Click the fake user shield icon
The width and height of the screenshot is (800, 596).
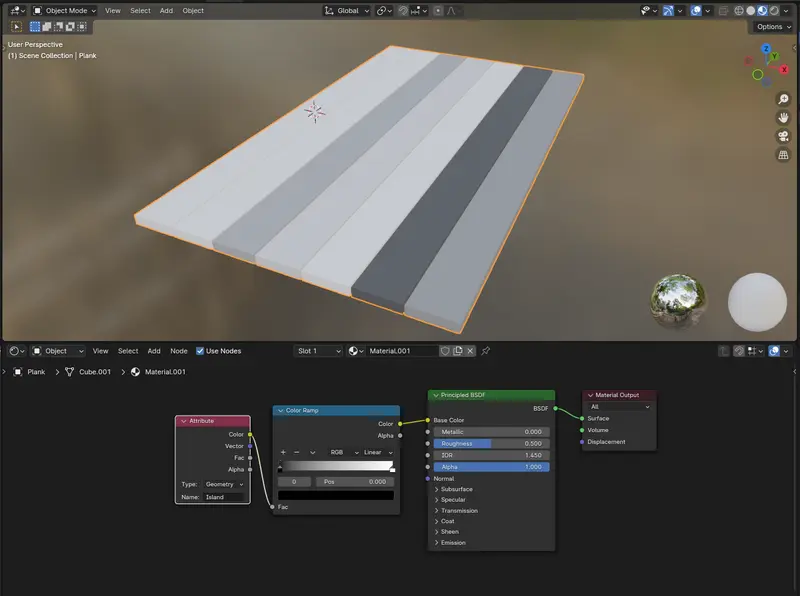tap(445, 351)
